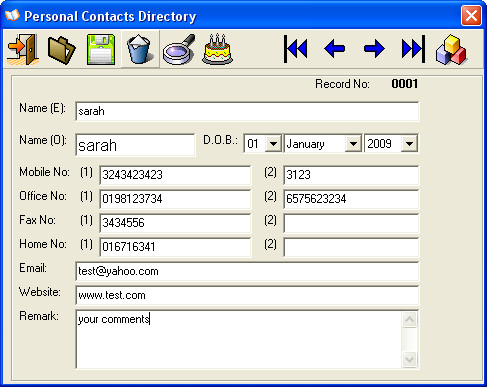487x387 pixels.
Task: Click Mobile No (2) field containing 3123
Action: click(x=351, y=175)
